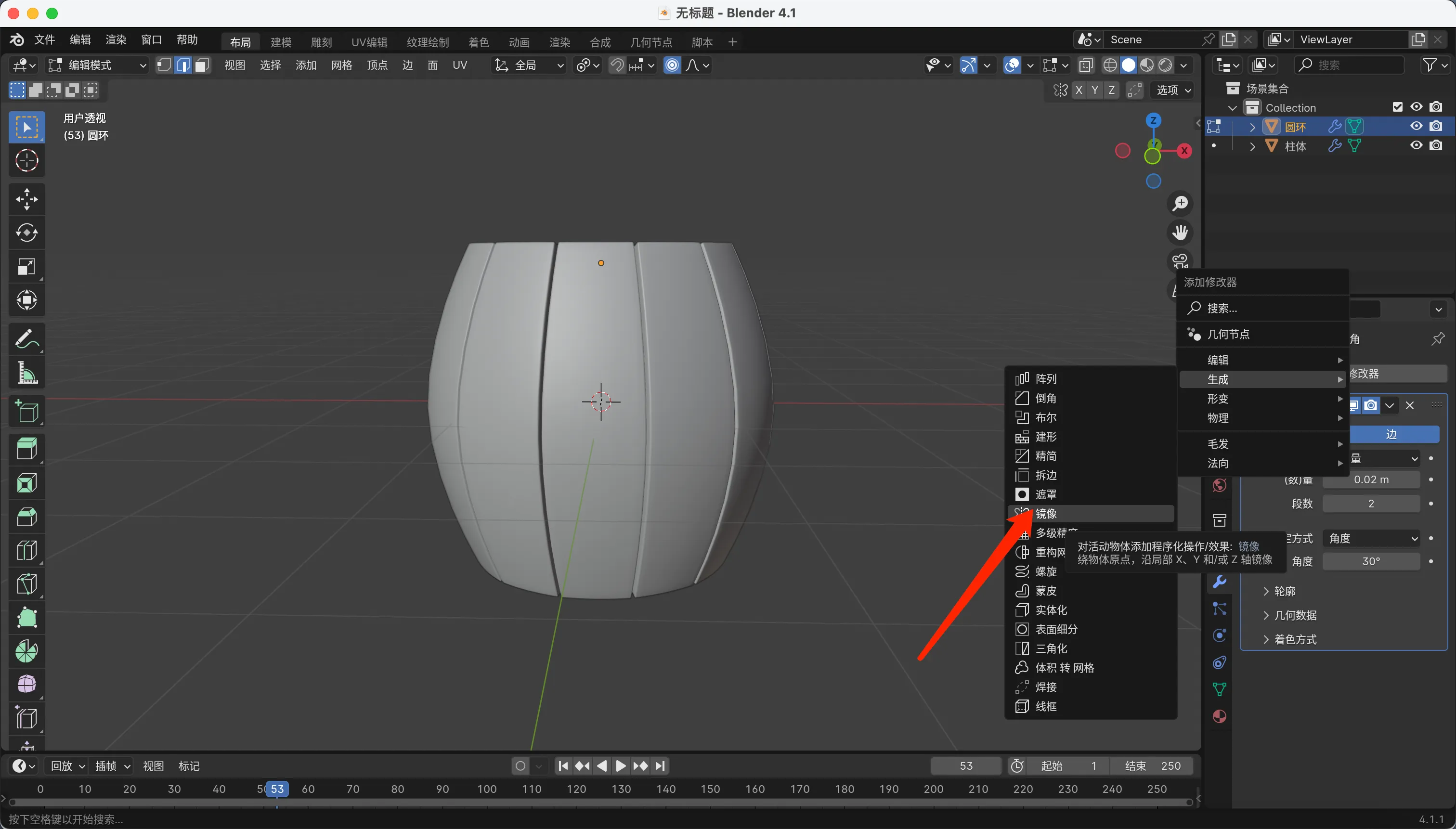The height and width of the screenshot is (829, 1456).
Task: Switch to the UV编辑 workspace tab
Action: click(369, 42)
